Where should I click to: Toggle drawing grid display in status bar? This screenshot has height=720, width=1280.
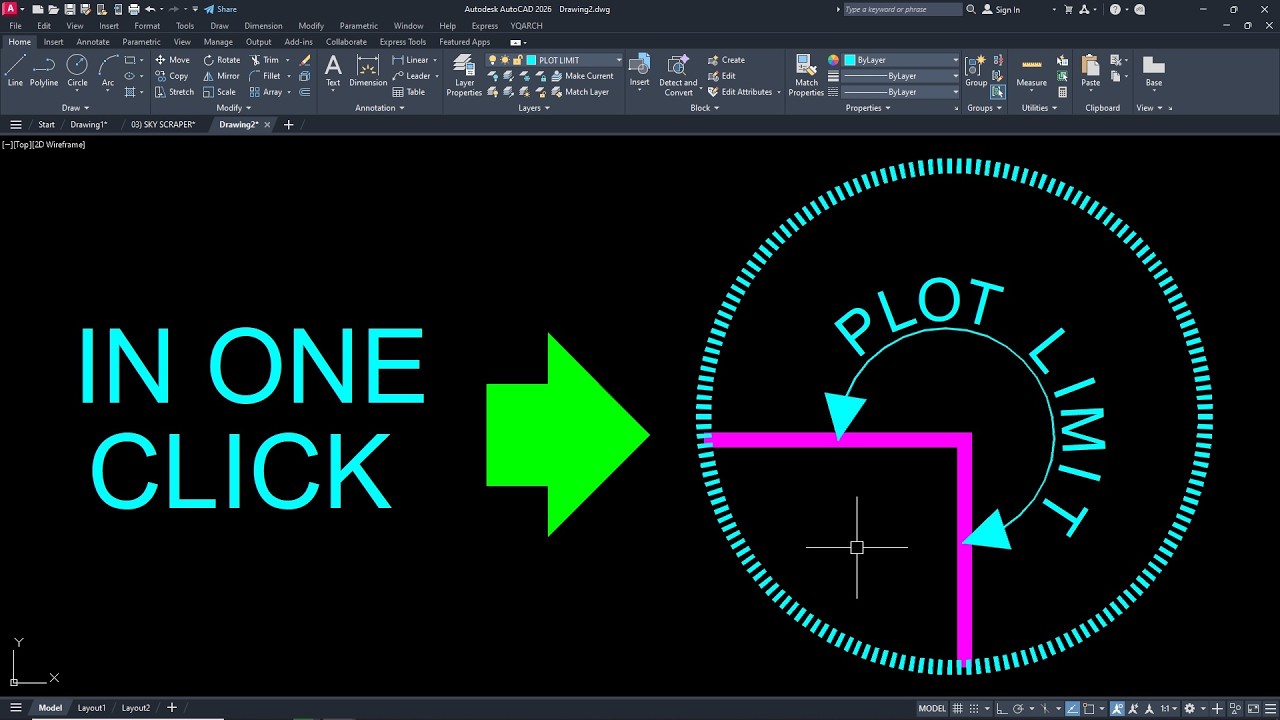point(959,708)
